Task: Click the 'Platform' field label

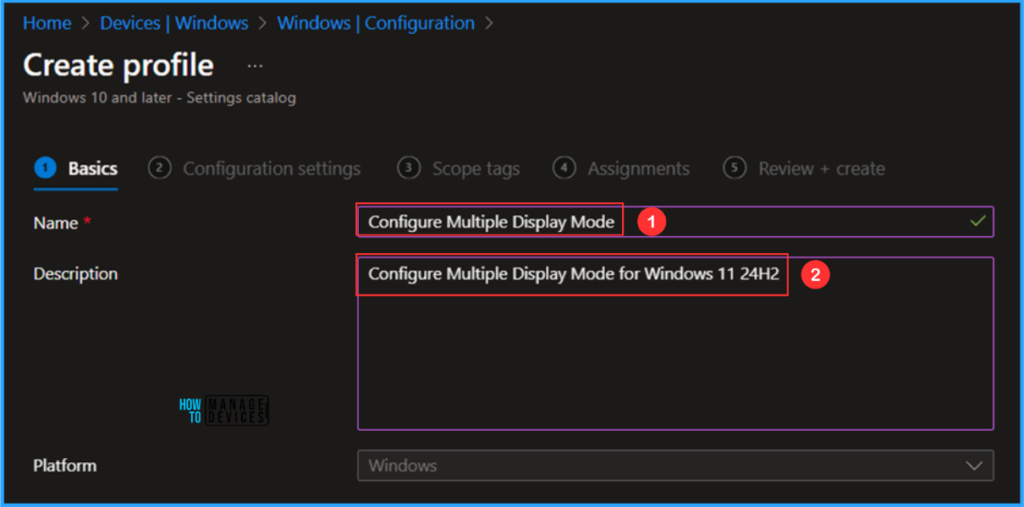Action: point(65,466)
